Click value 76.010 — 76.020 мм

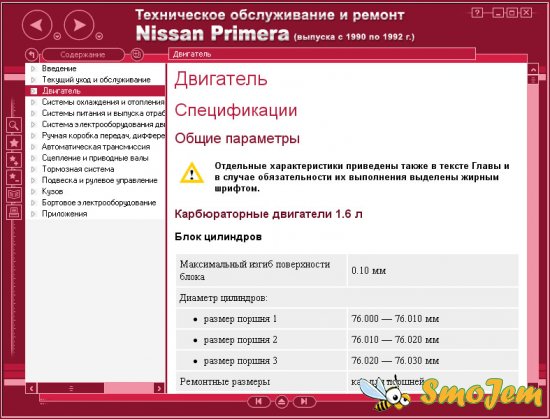tap(395, 340)
